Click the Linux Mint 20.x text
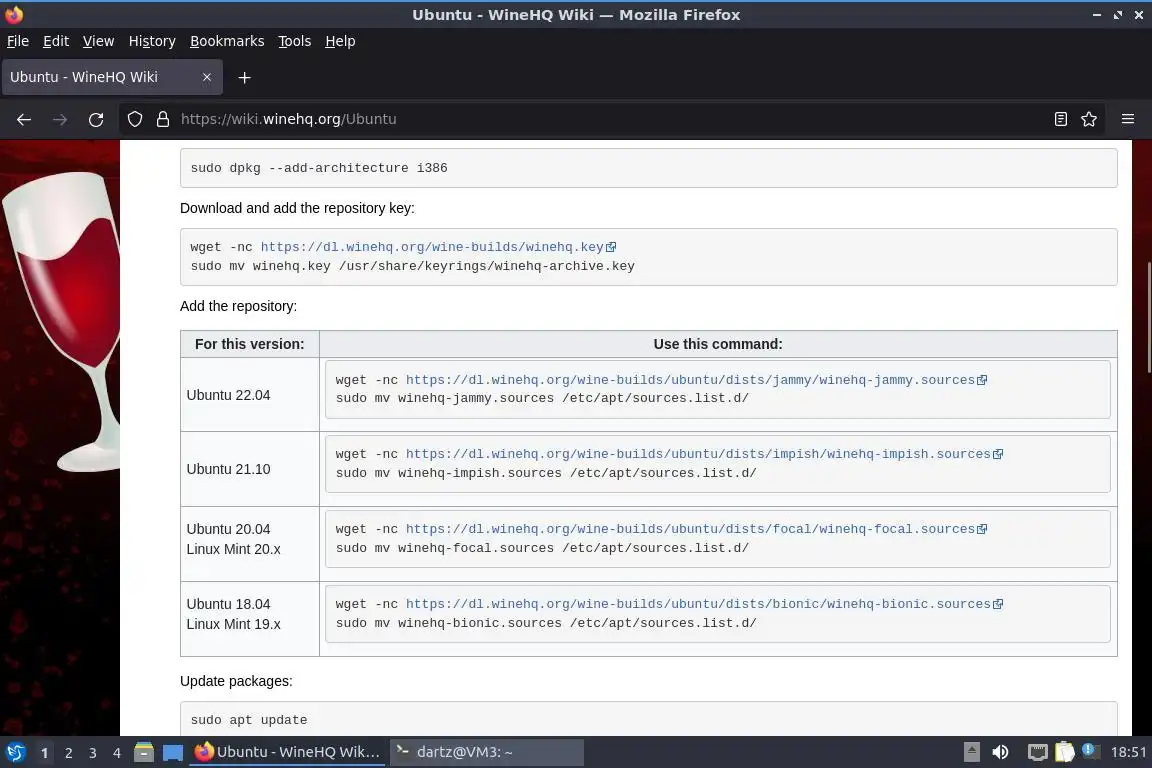The width and height of the screenshot is (1152, 768). 234,549
